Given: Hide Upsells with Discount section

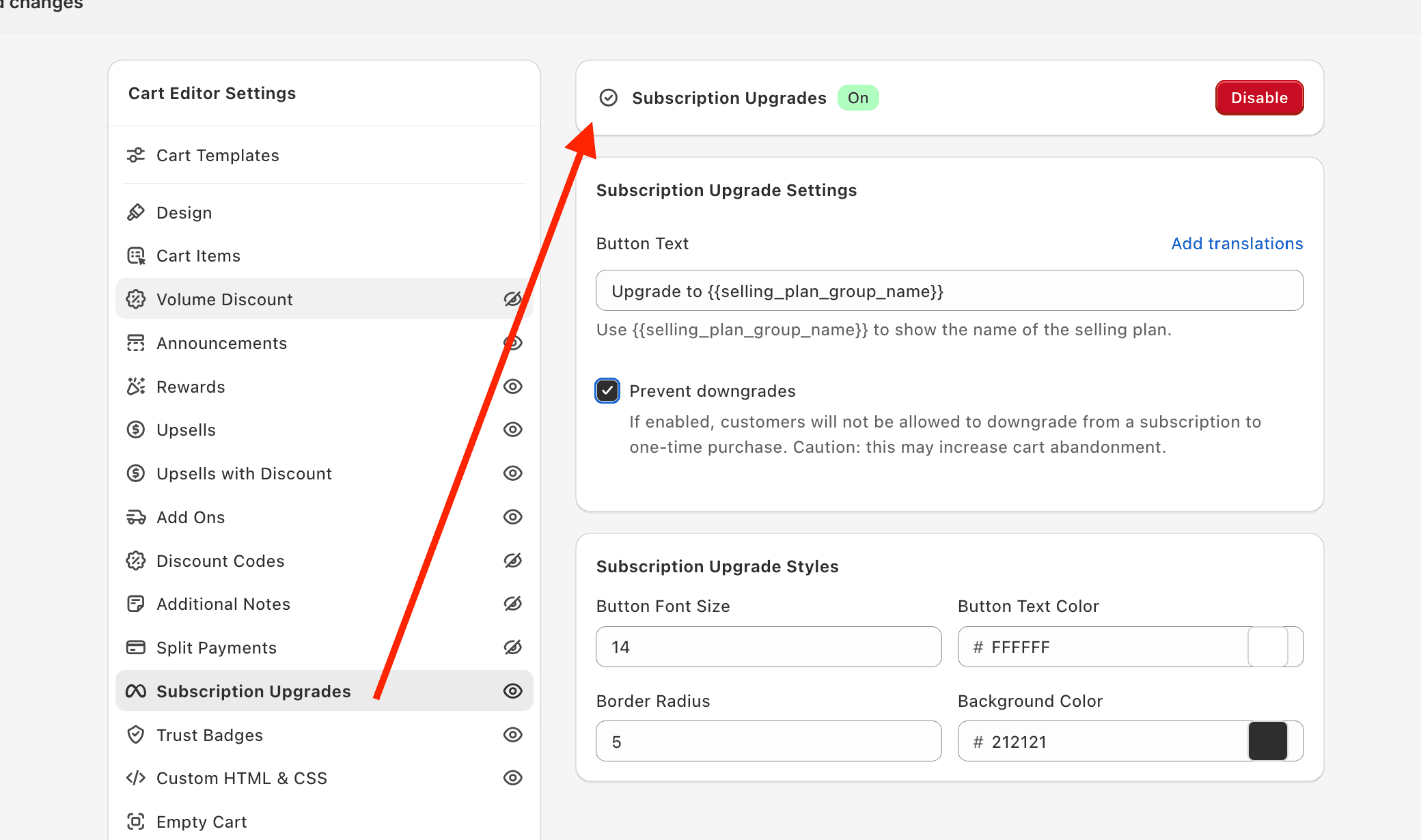Looking at the screenshot, I should (x=513, y=473).
